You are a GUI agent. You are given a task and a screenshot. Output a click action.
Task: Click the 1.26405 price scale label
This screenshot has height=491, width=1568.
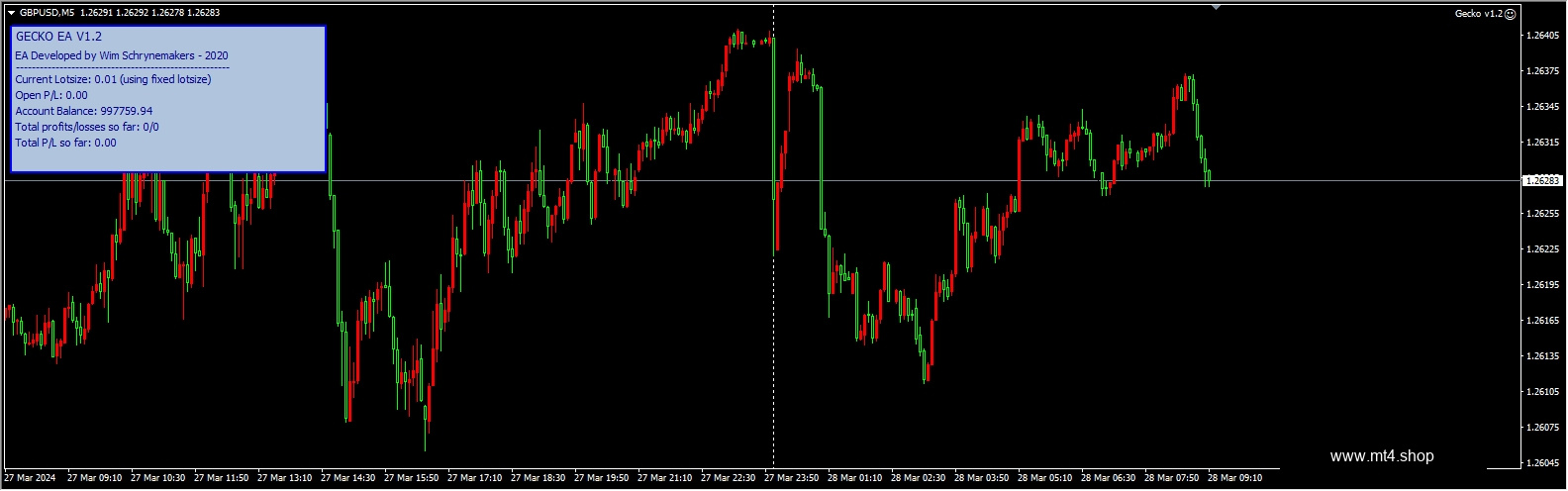(1542, 36)
